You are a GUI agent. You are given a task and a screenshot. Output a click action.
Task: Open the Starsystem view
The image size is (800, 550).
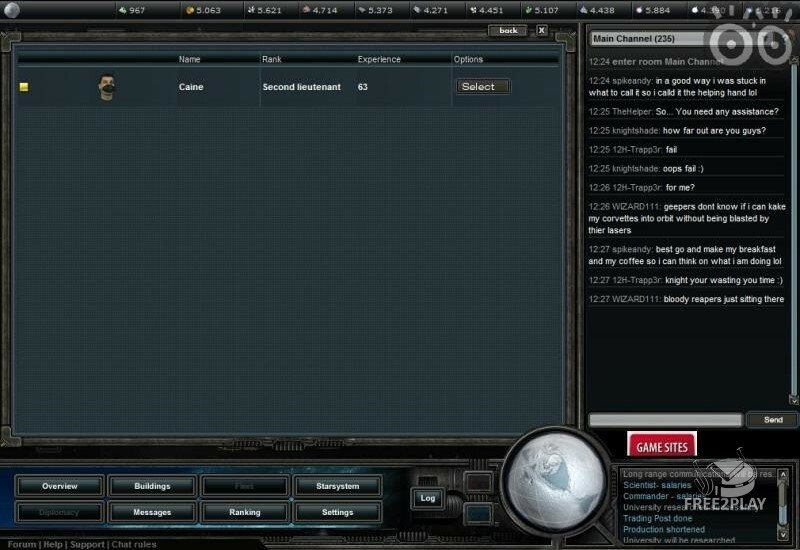tap(337, 486)
